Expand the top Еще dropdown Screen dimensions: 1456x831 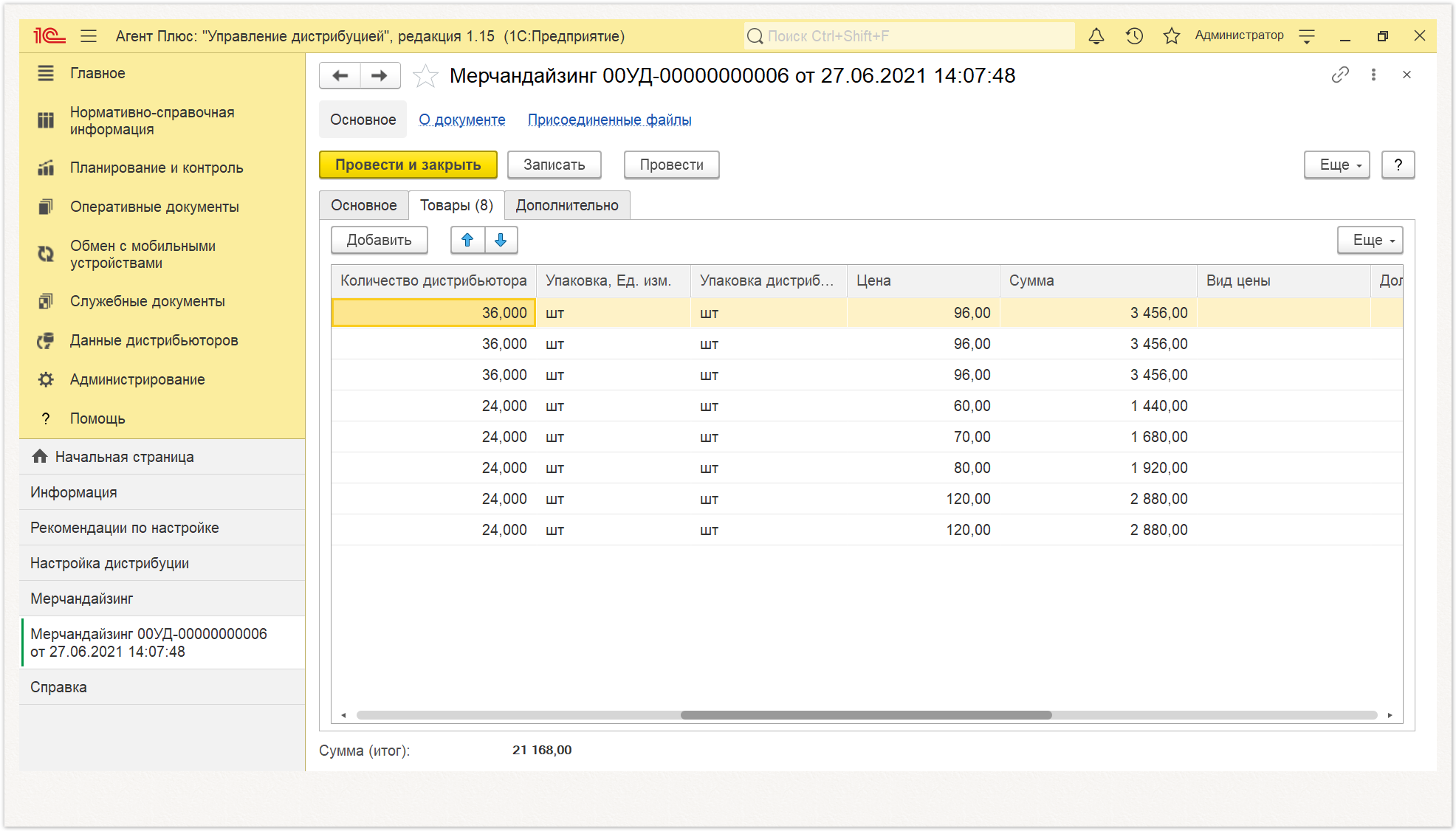point(1336,165)
